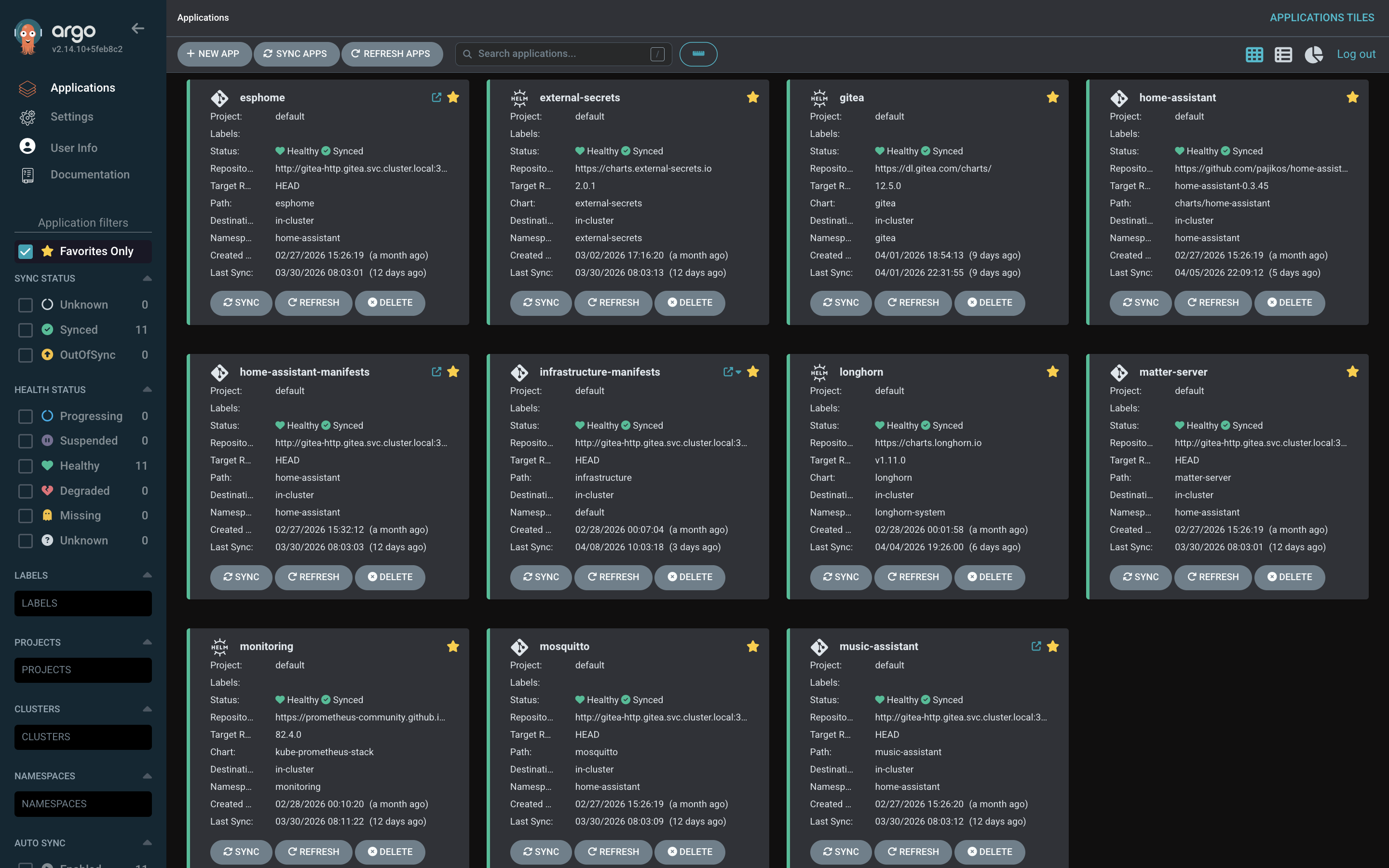This screenshot has height=868, width=1389.
Task: Switch to tiles view icon
Action: coord(1254,54)
